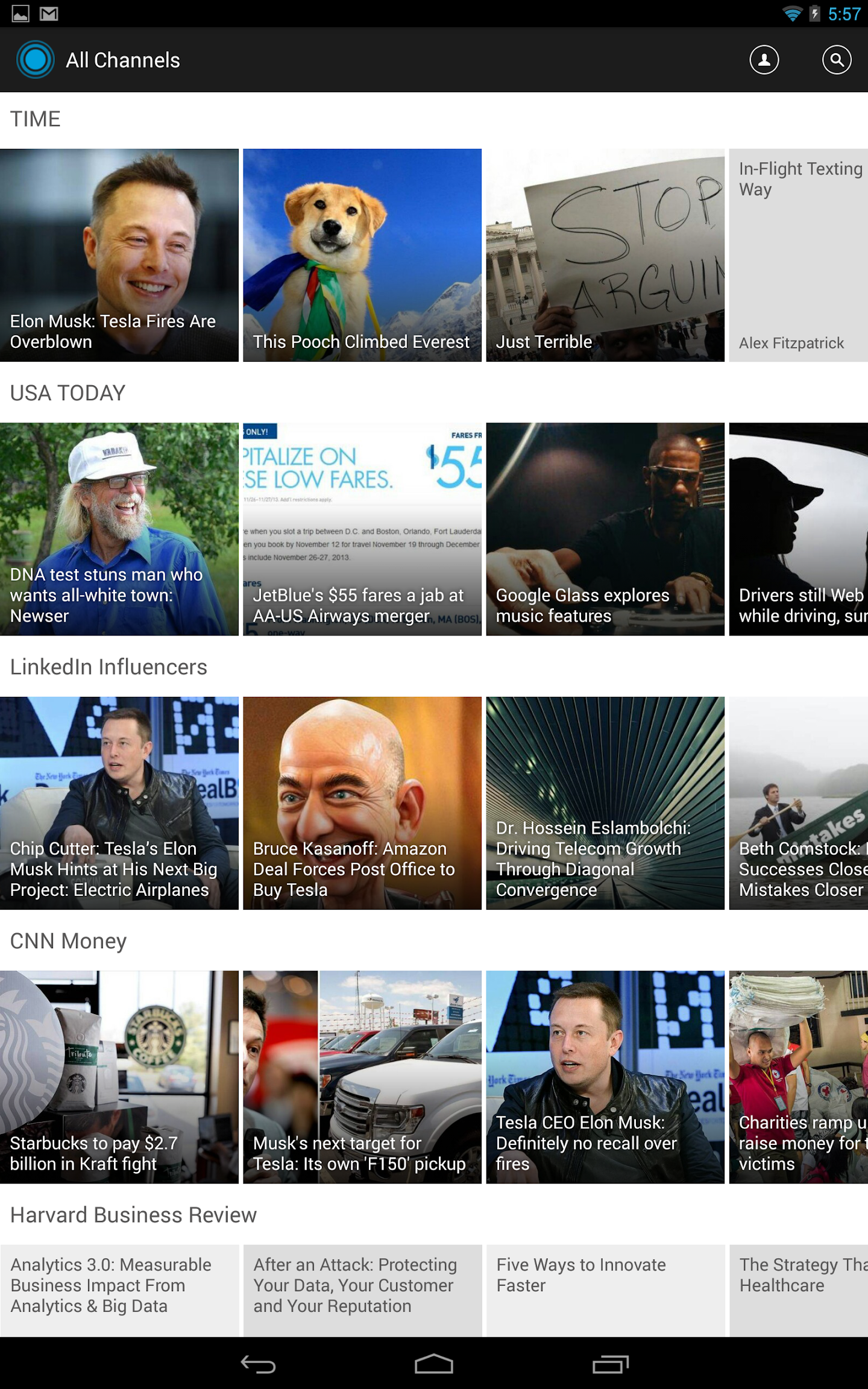Open the 'Just Terrible' story tile
Viewport: 868px width, 1389px height.
click(605, 255)
